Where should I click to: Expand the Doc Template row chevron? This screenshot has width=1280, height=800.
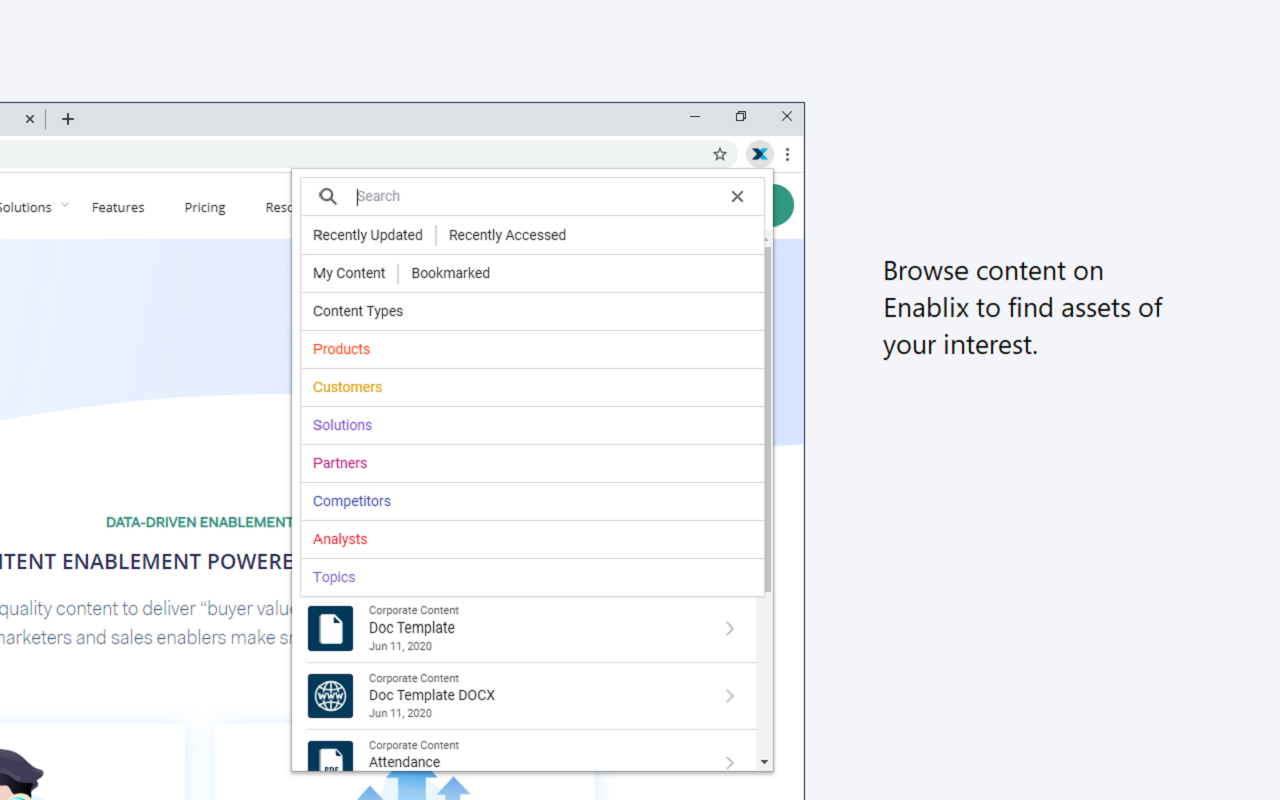coord(730,628)
